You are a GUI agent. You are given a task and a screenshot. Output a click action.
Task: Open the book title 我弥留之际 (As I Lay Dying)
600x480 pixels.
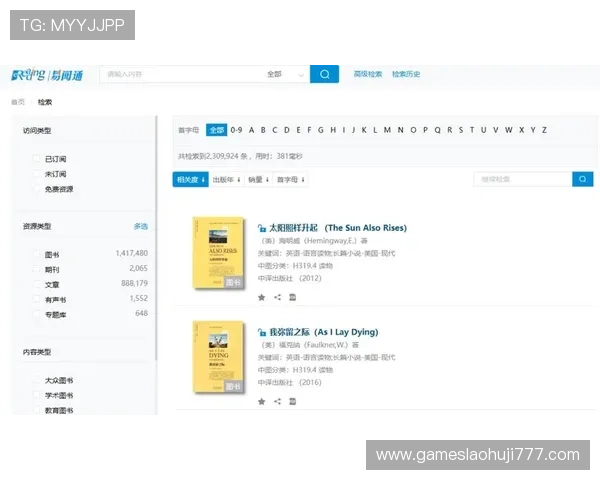[x=324, y=332]
